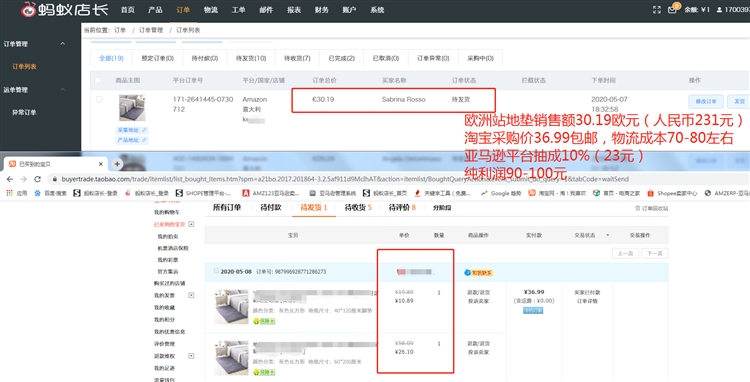Collapse the 订单管理 sidebar section

coord(63,44)
